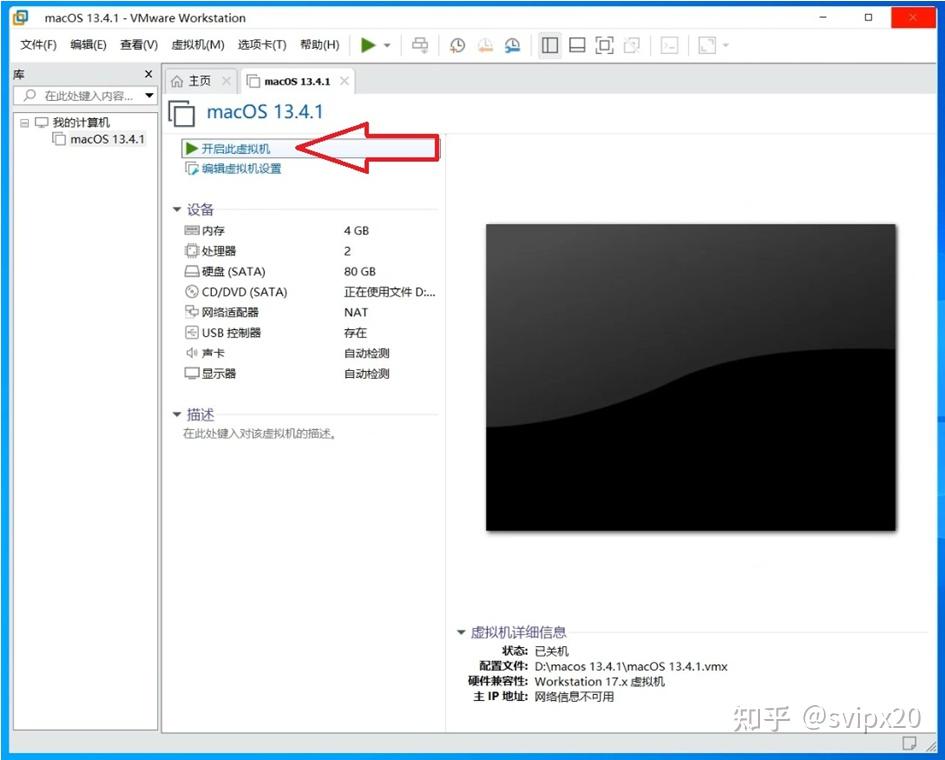Click the speaker icon beside 声卡
Screen dimensions: 945x760
(x=192, y=353)
